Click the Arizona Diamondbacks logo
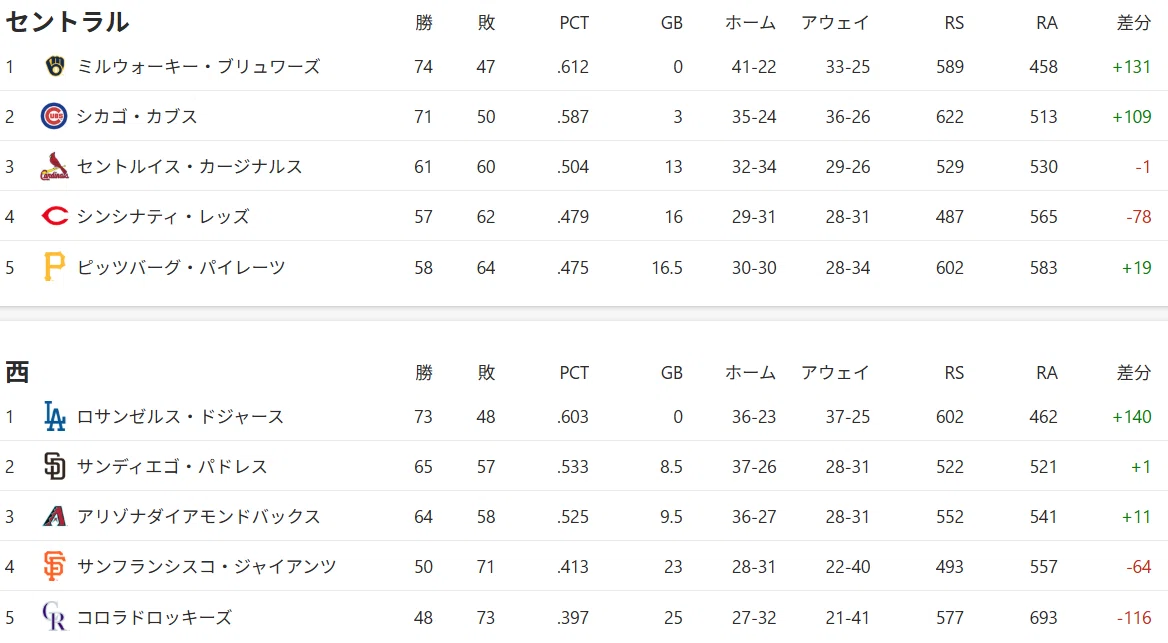1168x643 pixels. click(54, 516)
